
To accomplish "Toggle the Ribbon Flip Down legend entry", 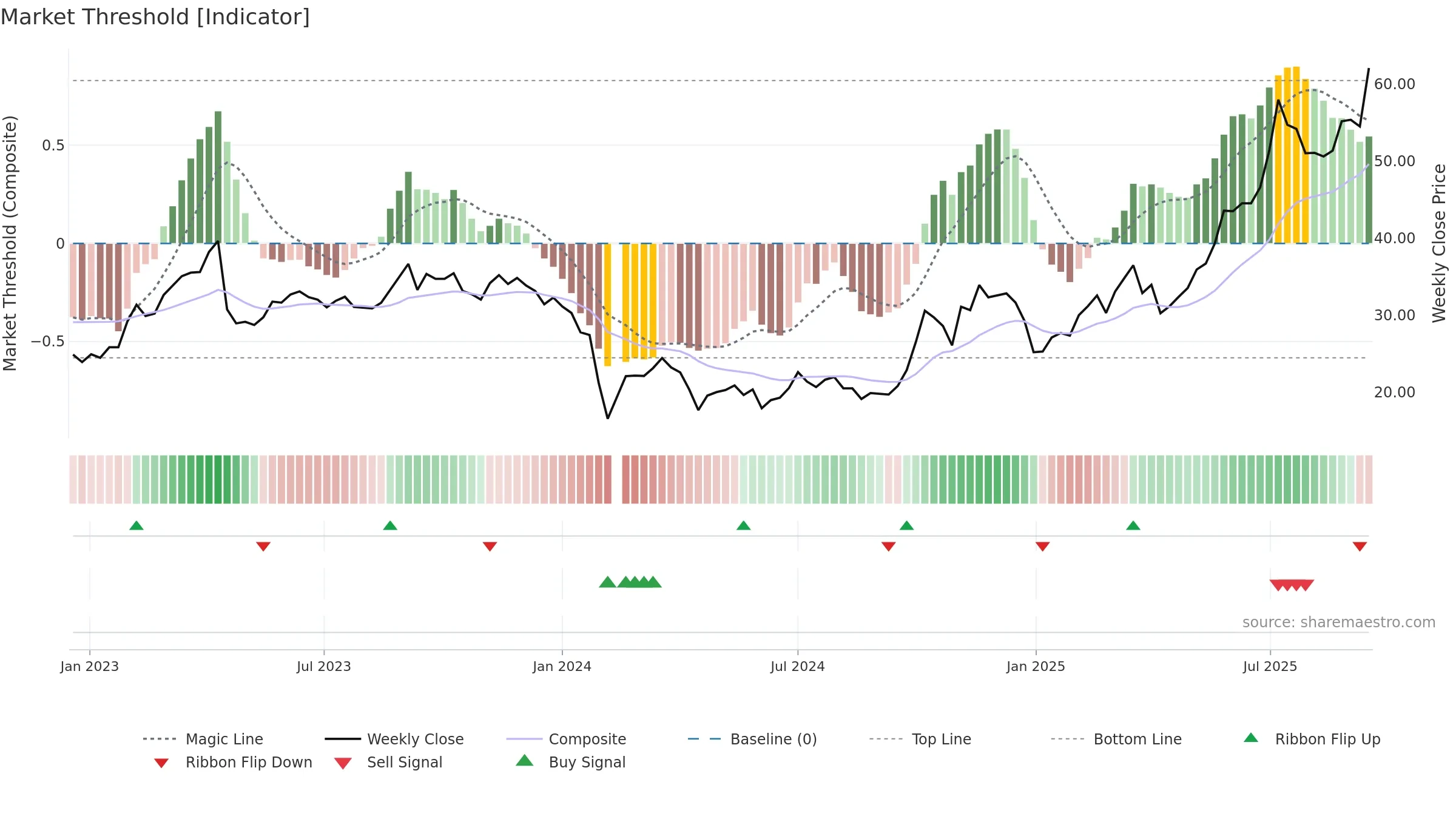I will [x=233, y=762].
